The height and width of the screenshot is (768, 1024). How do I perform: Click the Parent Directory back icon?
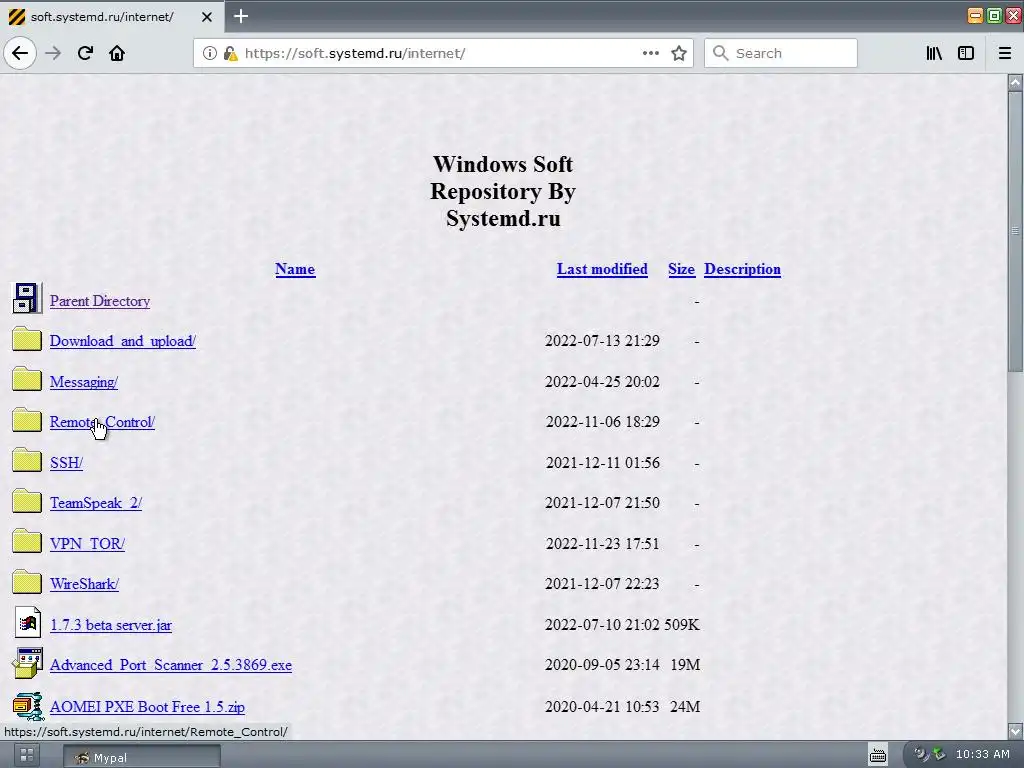pyautogui.click(x=27, y=298)
